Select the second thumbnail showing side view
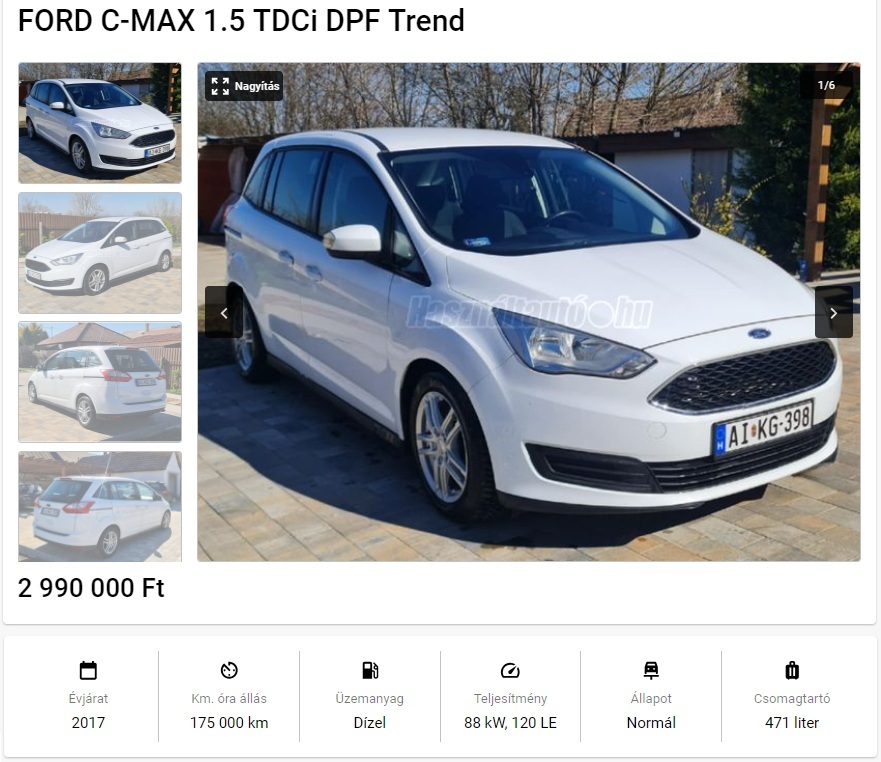The height and width of the screenshot is (762, 881). 100,253
